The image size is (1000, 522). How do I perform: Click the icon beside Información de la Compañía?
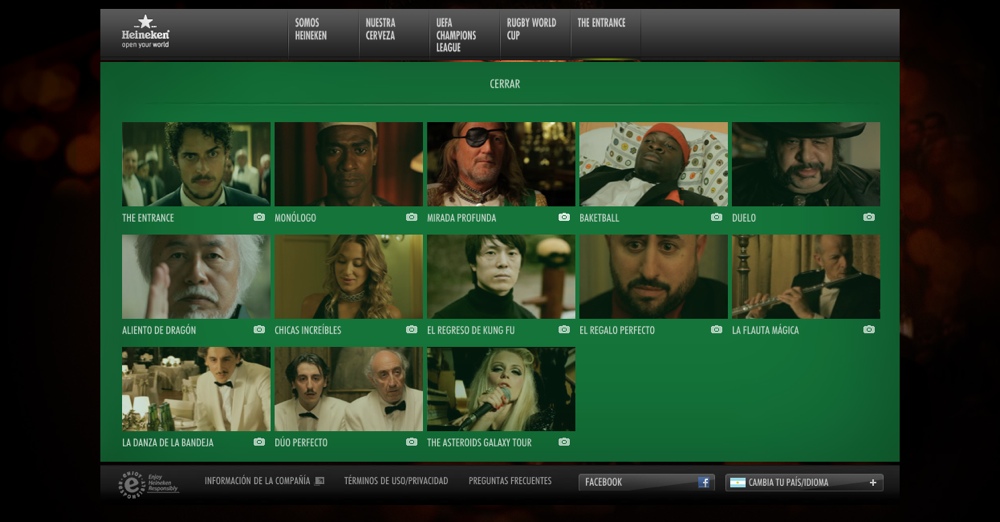tap(320, 481)
